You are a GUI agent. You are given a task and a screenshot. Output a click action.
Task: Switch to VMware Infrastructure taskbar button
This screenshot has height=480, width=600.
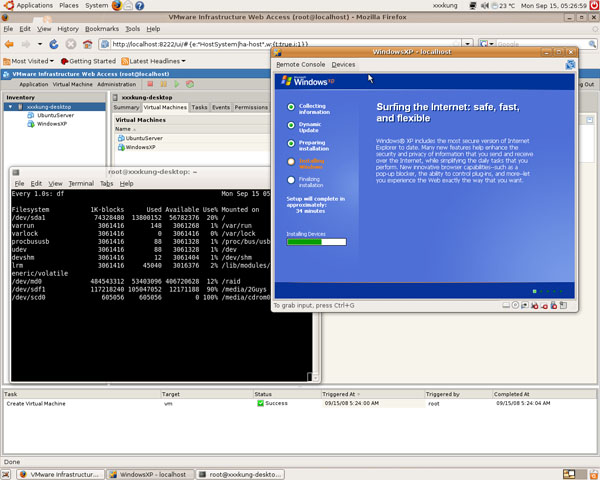pos(61,474)
